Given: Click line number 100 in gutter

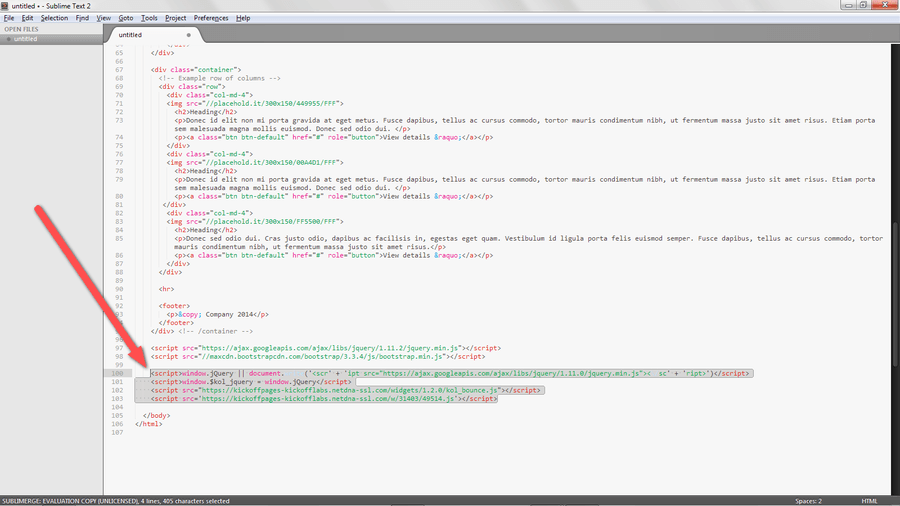Looking at the screenshot, I should click(x=118, y=373).
